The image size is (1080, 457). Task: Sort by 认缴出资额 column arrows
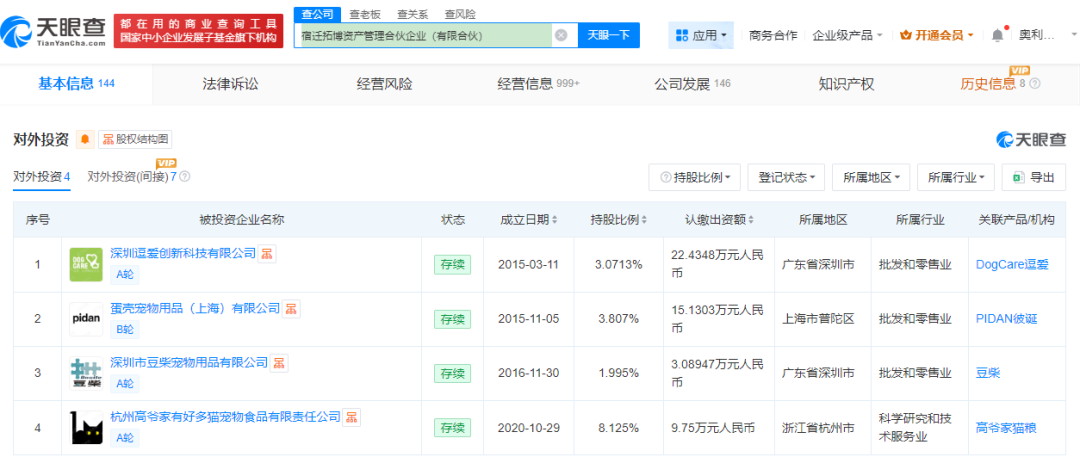[x=750, y=220]
